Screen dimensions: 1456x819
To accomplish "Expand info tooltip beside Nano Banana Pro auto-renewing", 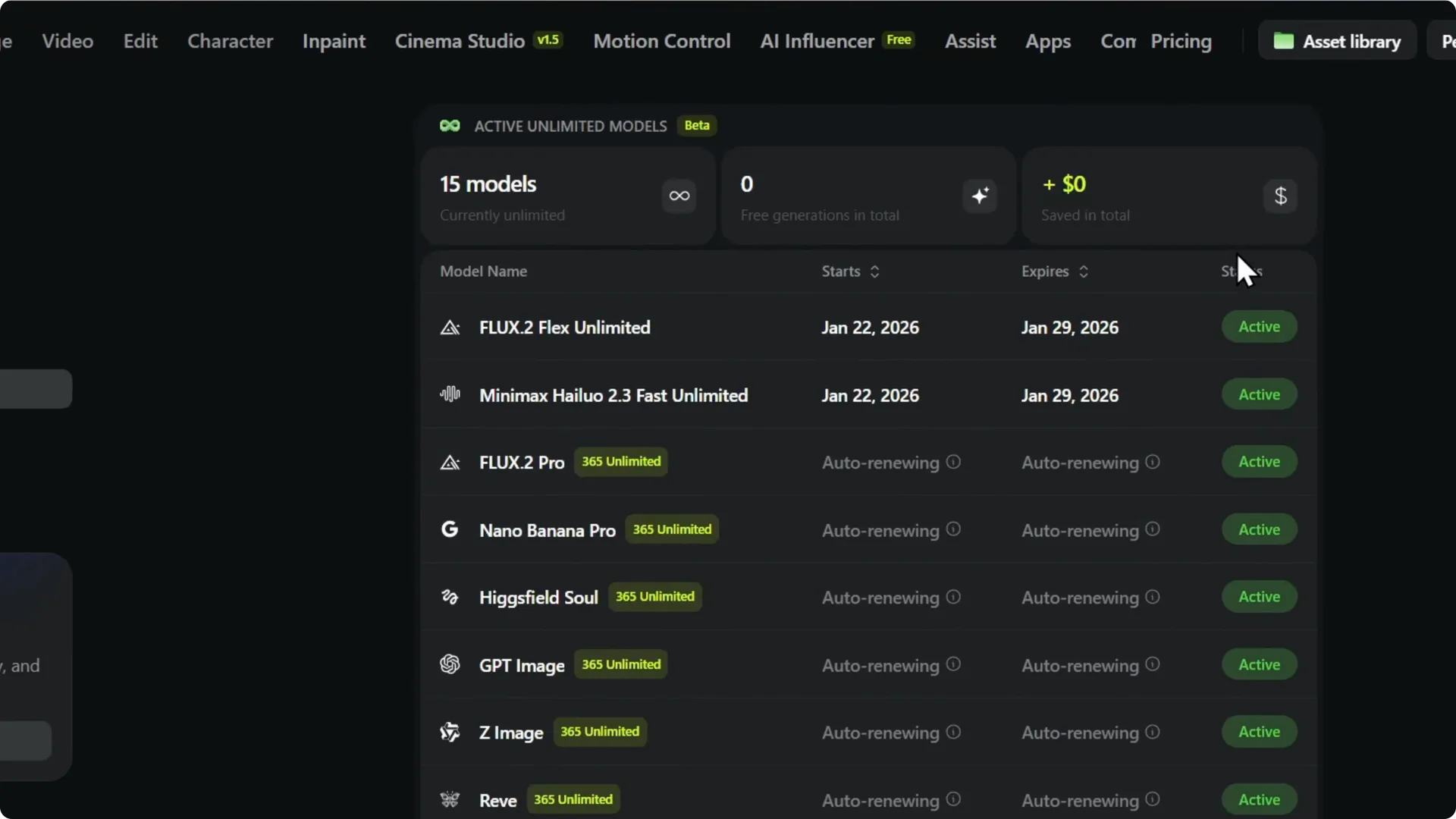I will (x=952, y=529).
